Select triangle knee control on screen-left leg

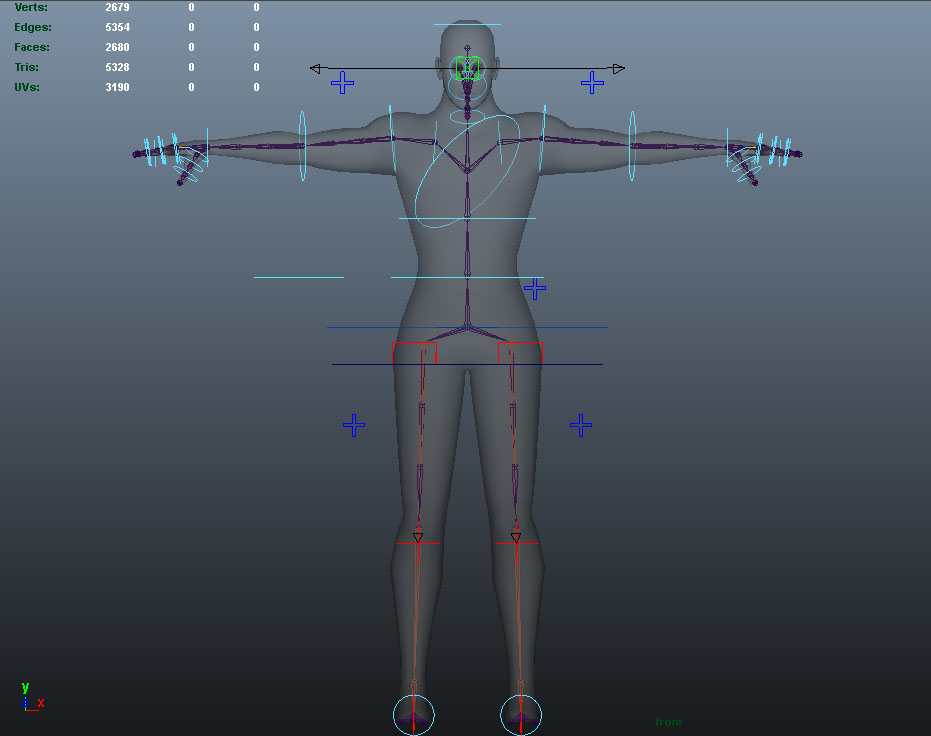pyautogui.click(x=418, y=538)
